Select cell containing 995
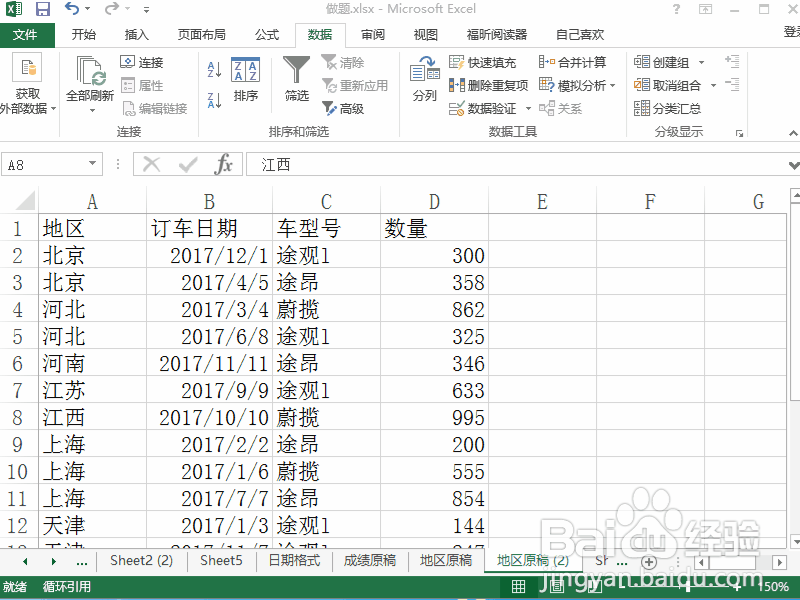Image resolution: width=800 pixels, height=600 pixels. pos(434,418)
